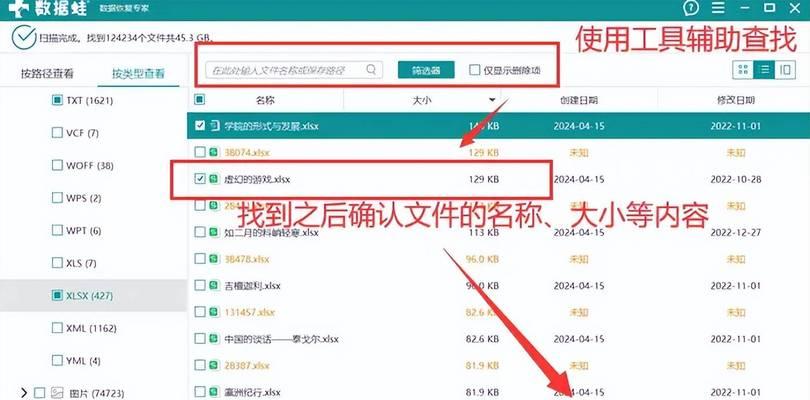Switch to list view

click(x=764, y=70)
